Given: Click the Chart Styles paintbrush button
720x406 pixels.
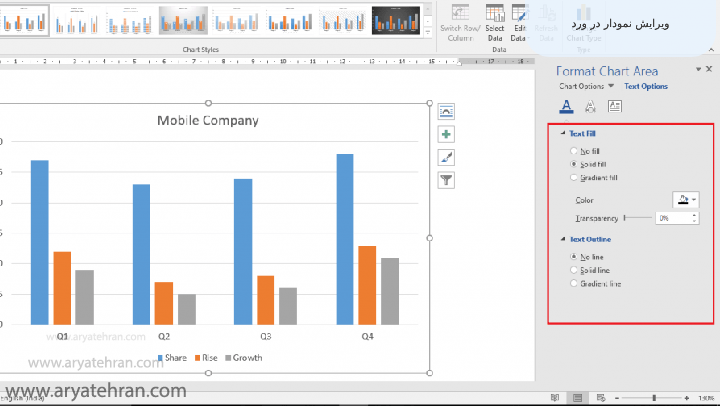Looking at the screenshot, I should tap(446, 157).
